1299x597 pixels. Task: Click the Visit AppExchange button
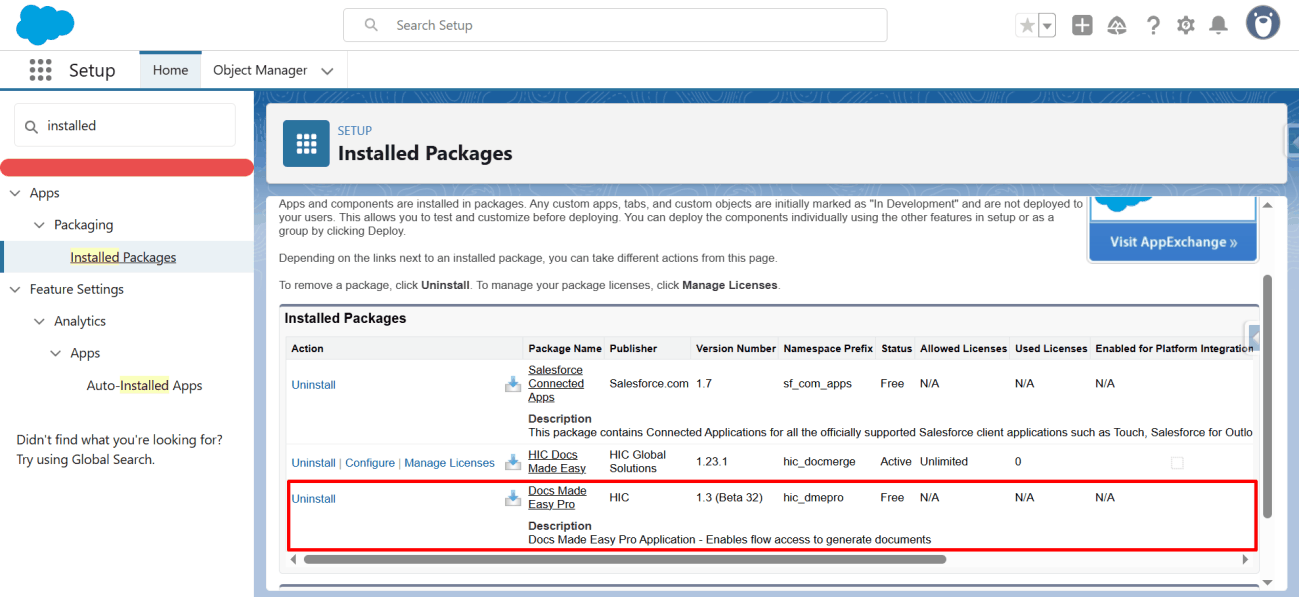coord(1173,242)
